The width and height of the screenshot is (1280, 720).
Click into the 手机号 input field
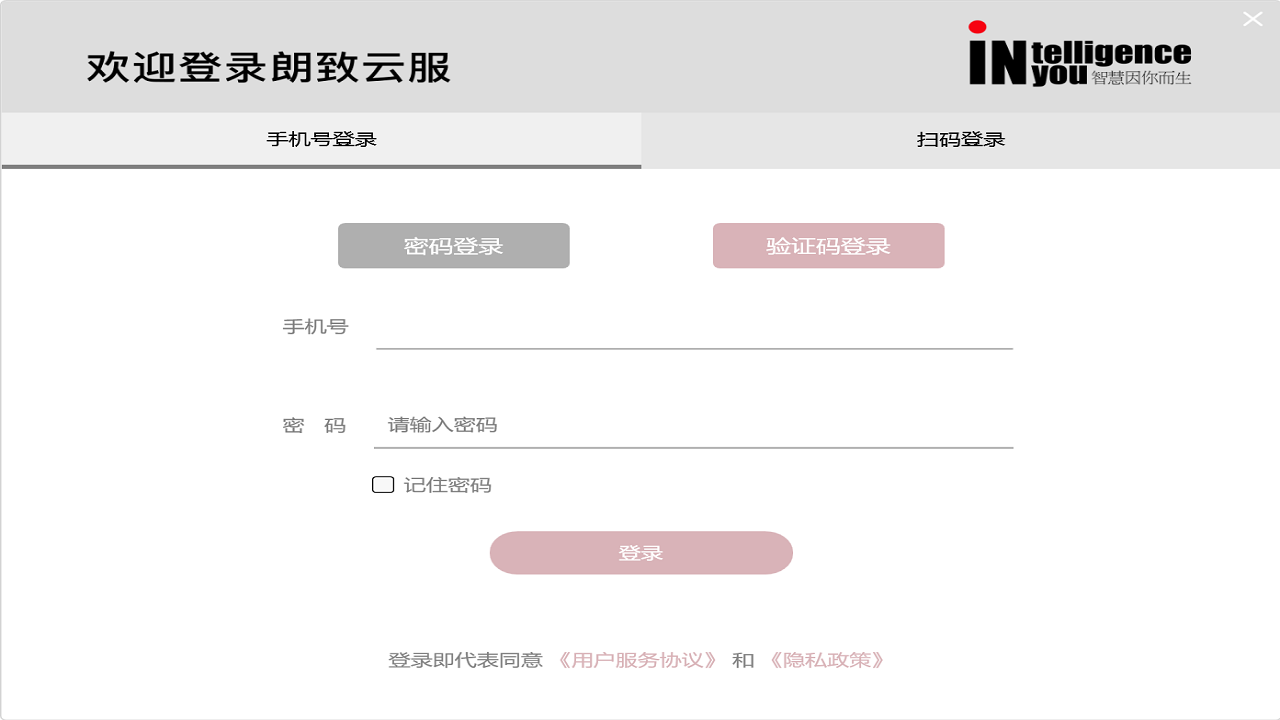(x=693, y=335)
